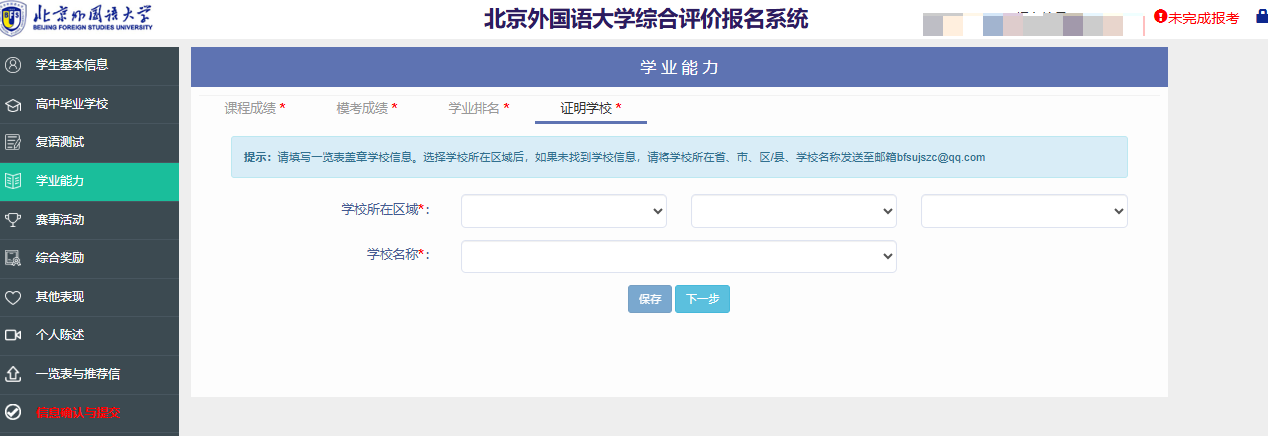Click the blue lock icon in header
This screenshot has height=436, width=1268.
pos(1261,17)
